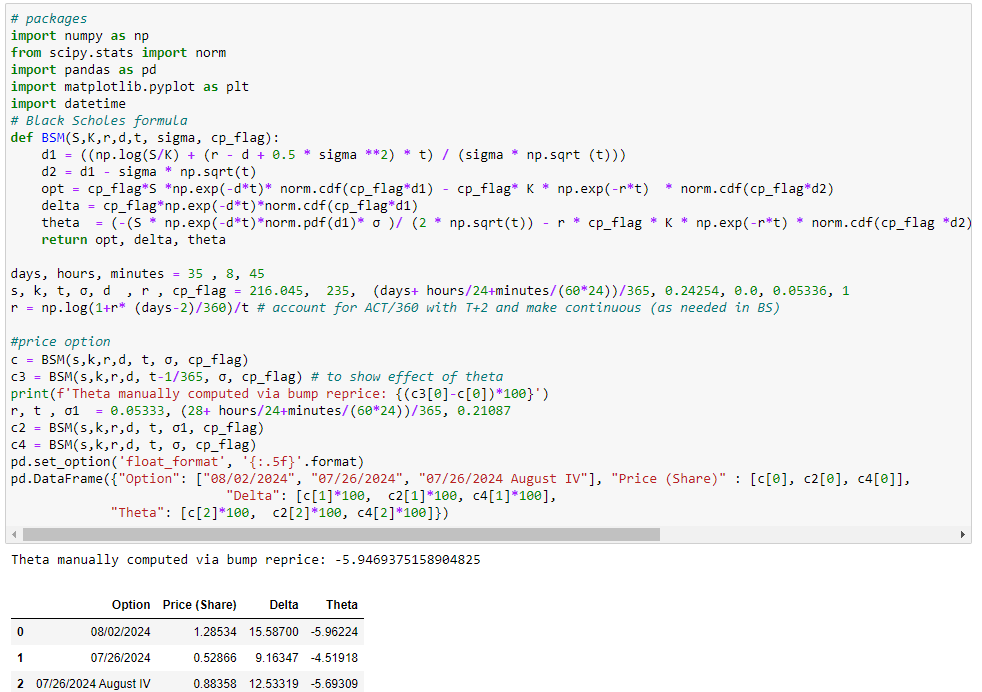Click theta value -5.96224
This screenshot has width=982, height=692.
(334, 632)
